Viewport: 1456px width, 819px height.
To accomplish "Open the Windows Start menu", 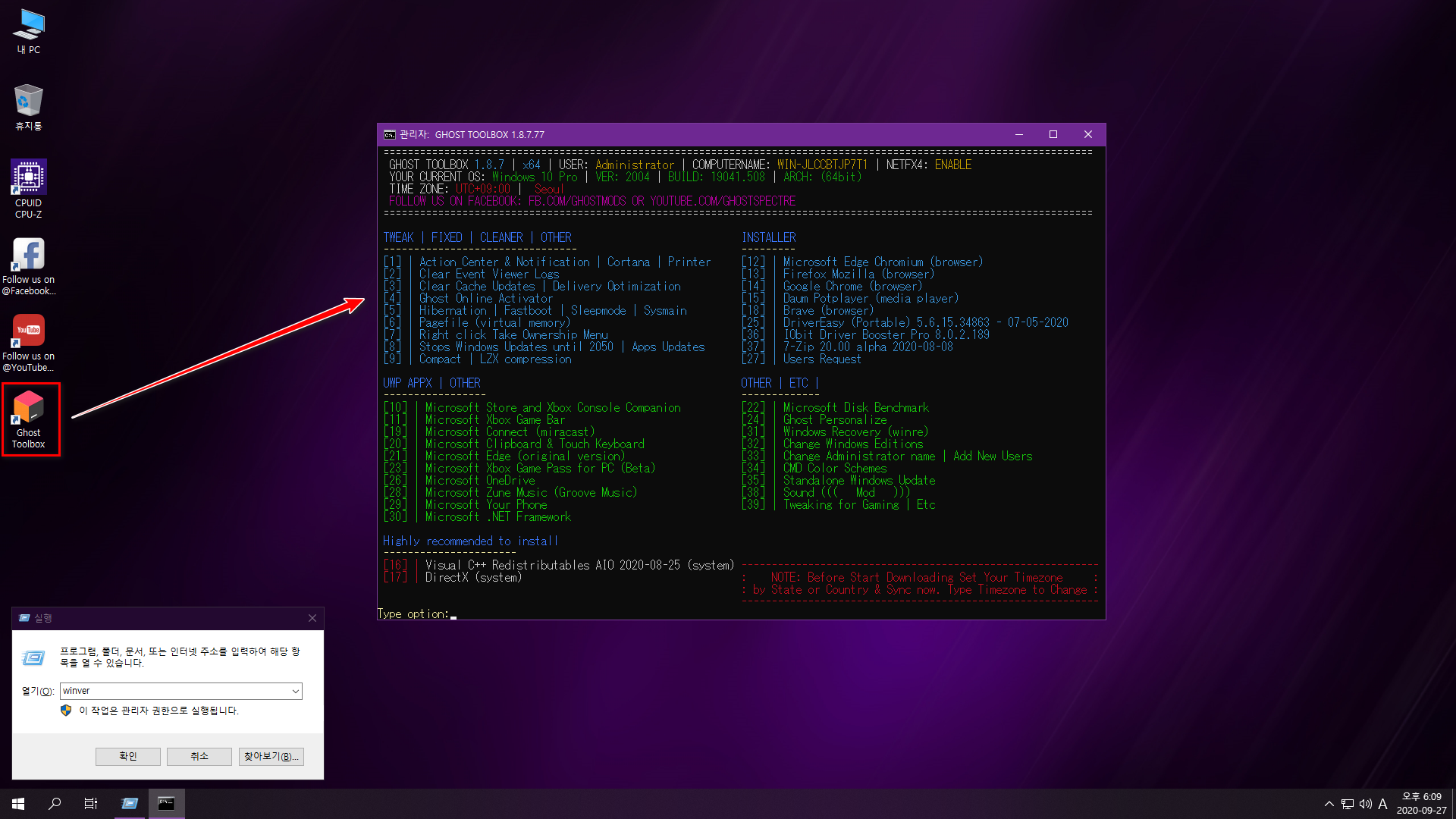I will [x=18, y=803].
